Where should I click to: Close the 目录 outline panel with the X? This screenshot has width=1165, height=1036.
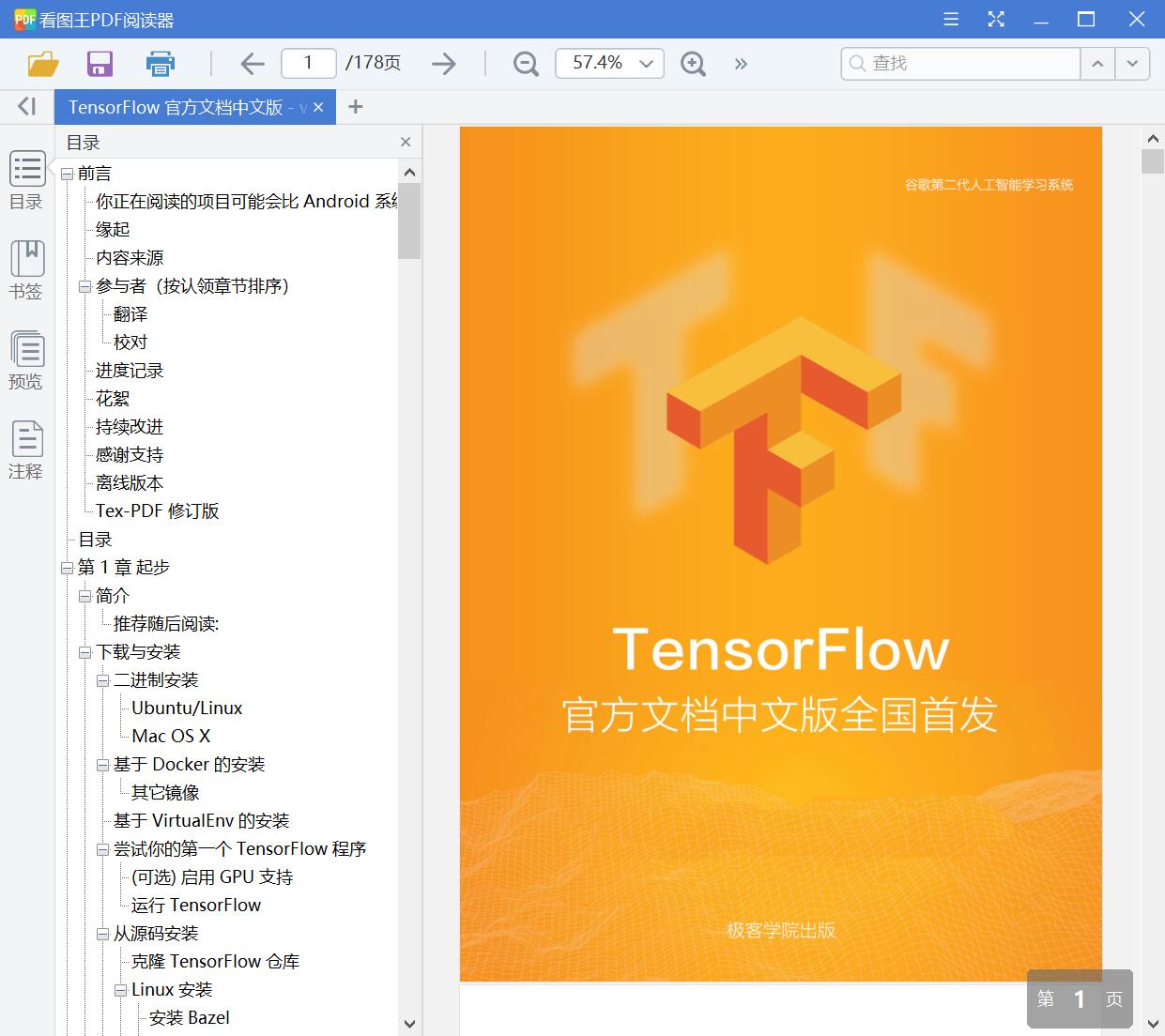point(406,142)
